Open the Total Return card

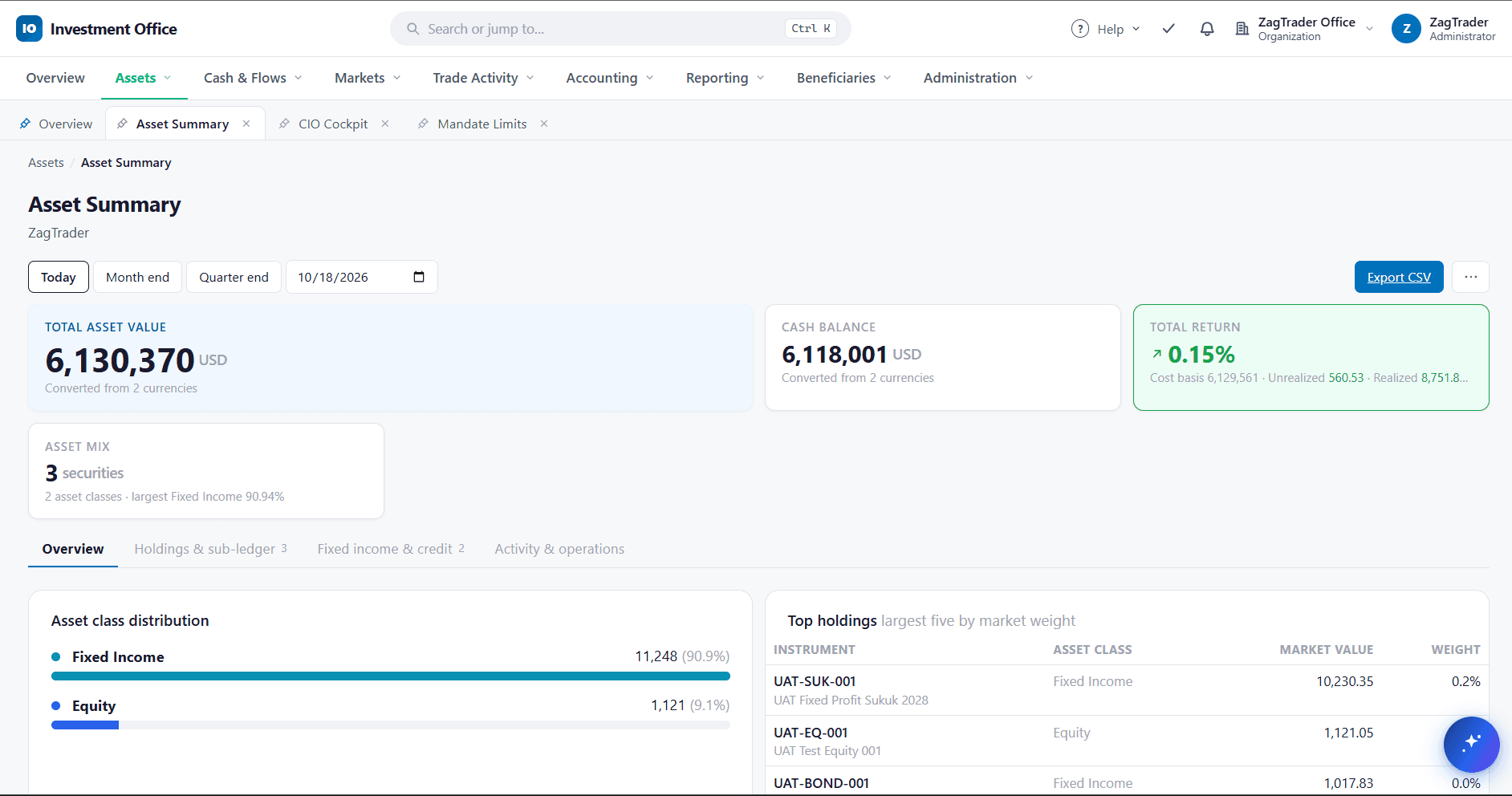(x=1311, y=357)
